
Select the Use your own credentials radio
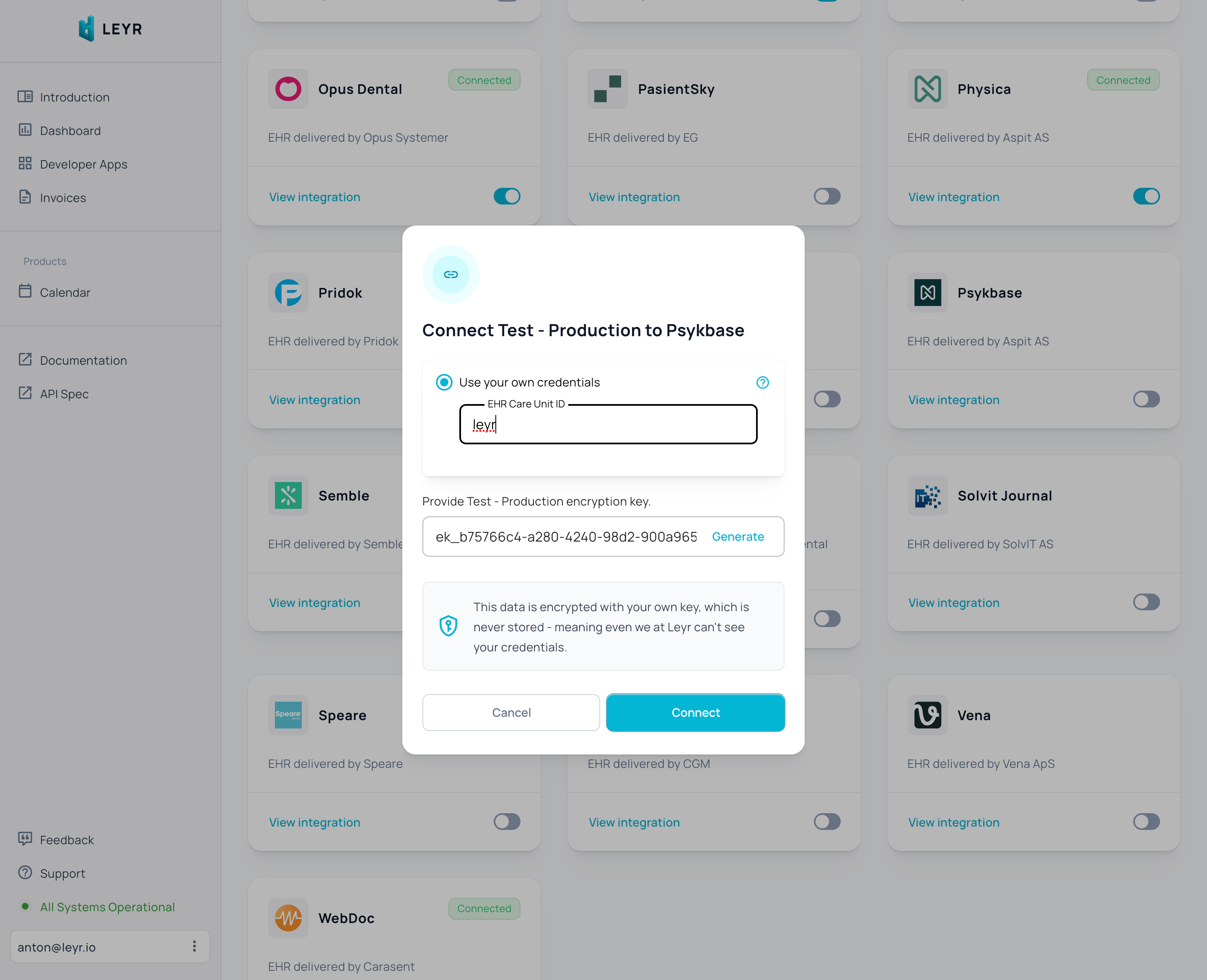444,382
